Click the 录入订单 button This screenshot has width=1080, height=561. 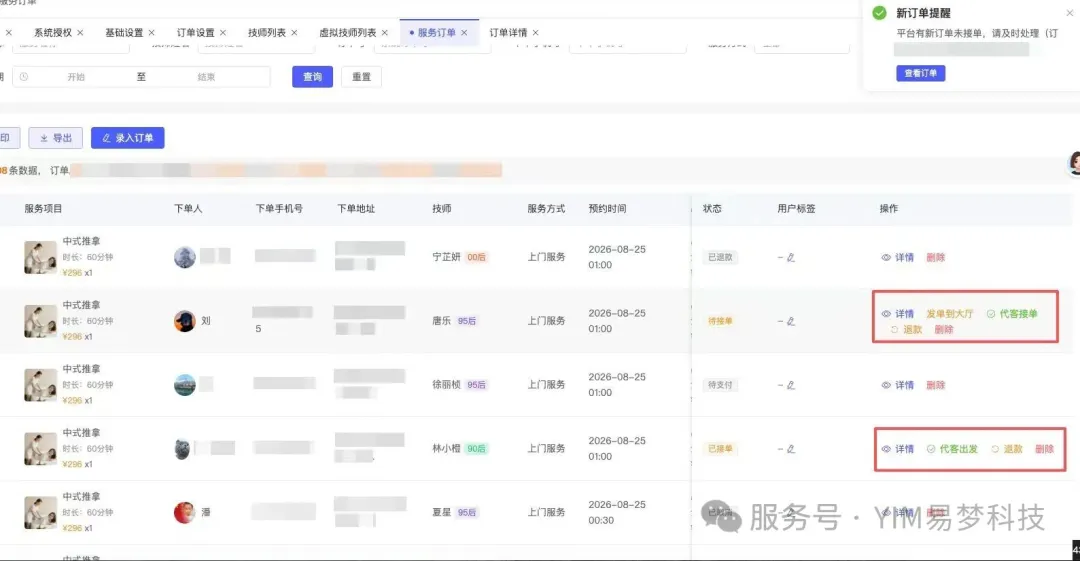pyautogui.click(x=127, y=138)
